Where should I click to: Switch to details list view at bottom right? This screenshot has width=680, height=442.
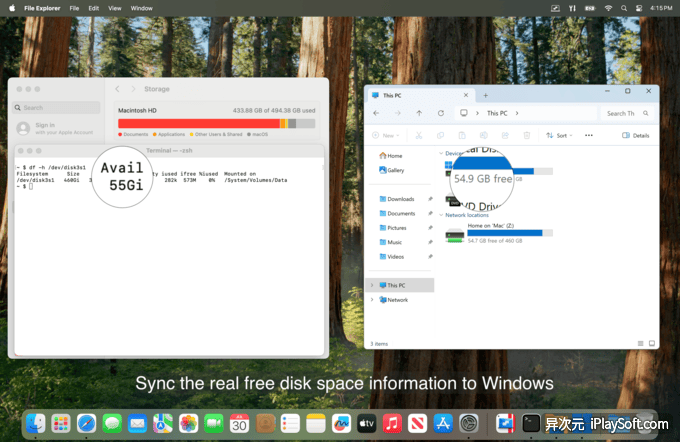coord(641,344)
